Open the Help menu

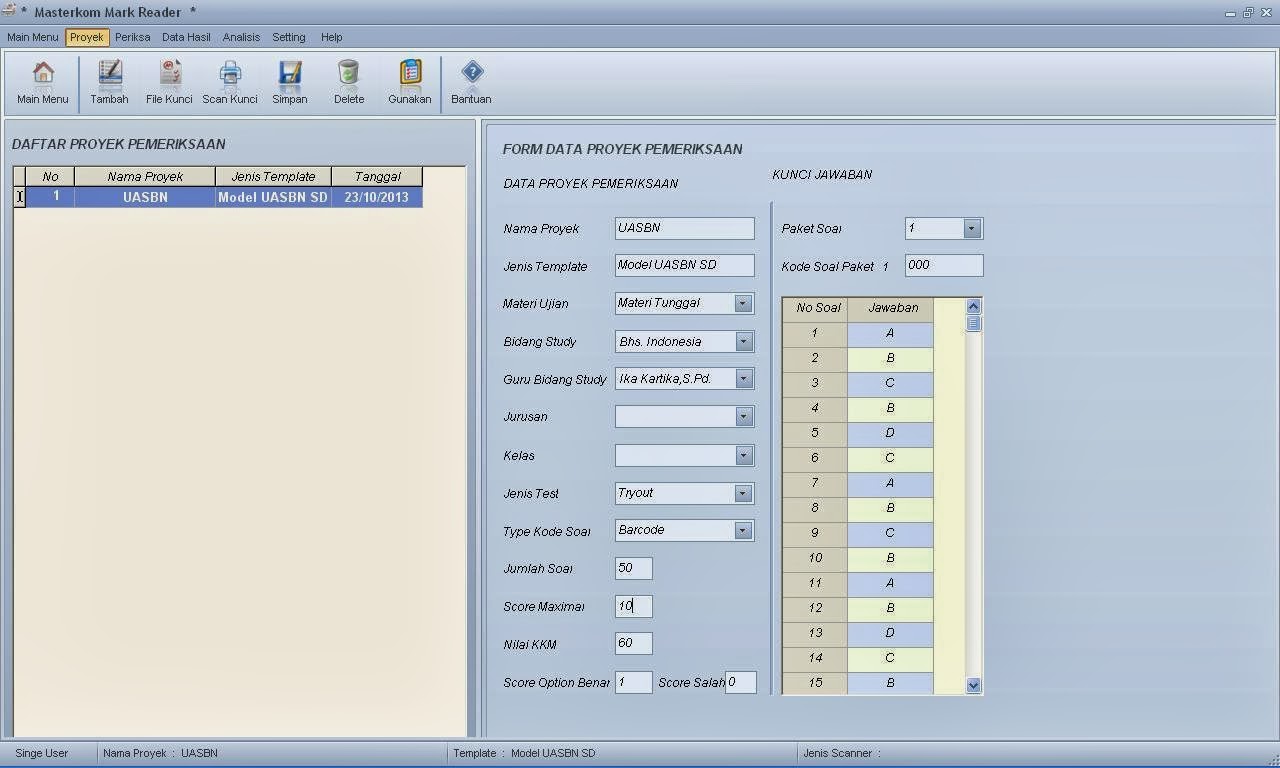click(x=332, y=37)
